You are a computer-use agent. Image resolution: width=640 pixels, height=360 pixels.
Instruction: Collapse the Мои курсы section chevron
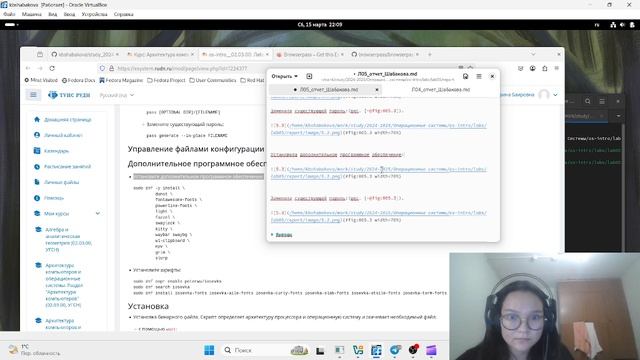tap(98, 213)
